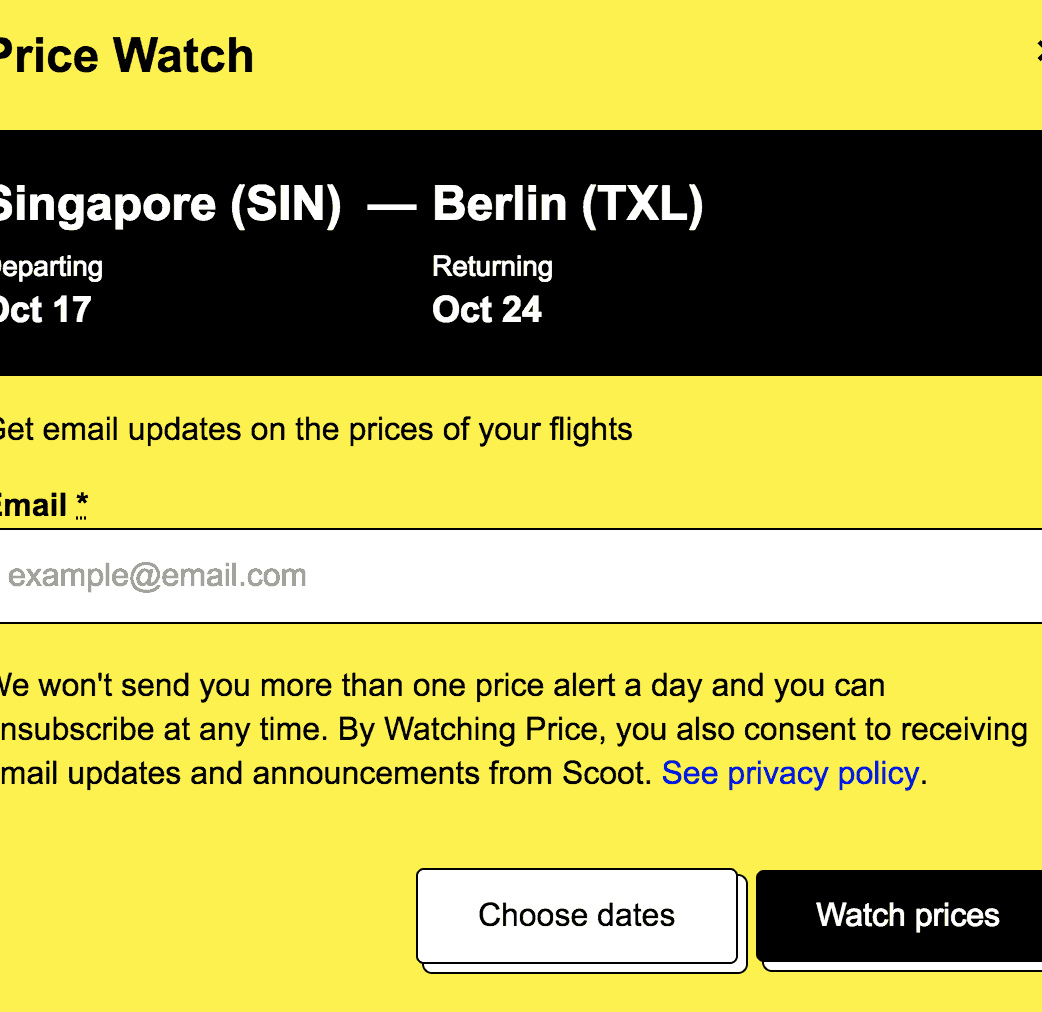Click the Email field label
Viewport: 1042px width, 1012px height.
click(33, 505)
